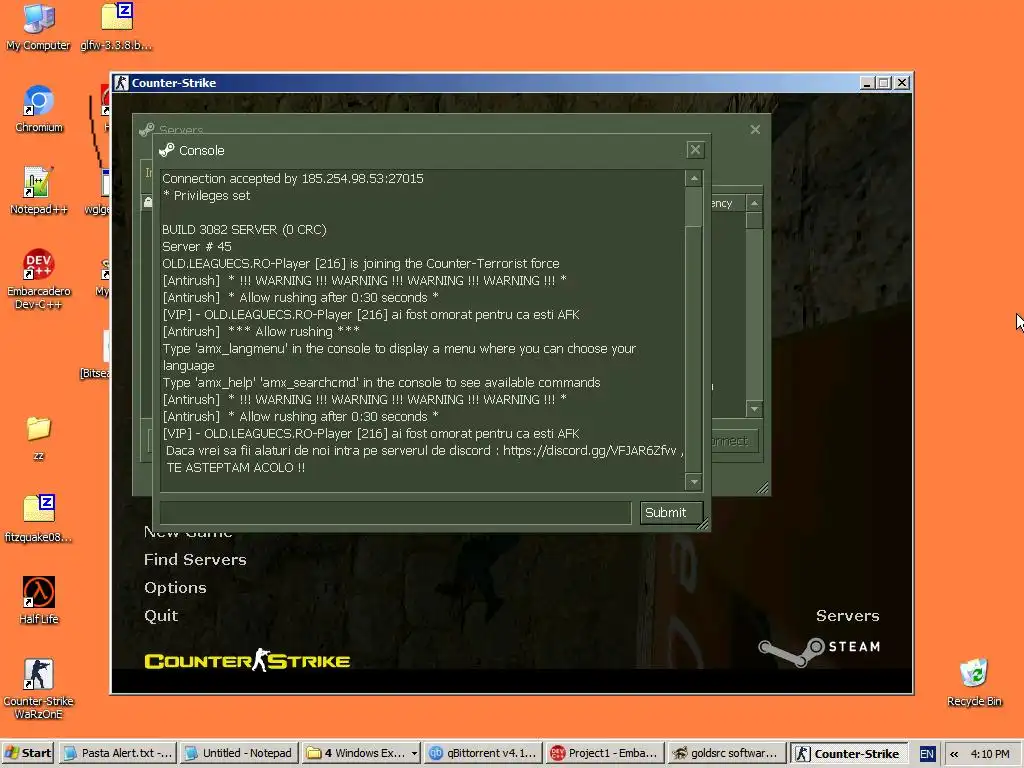Open fitzquake08 zip archive icon
1024x768 pixels.
click(39, 519)
